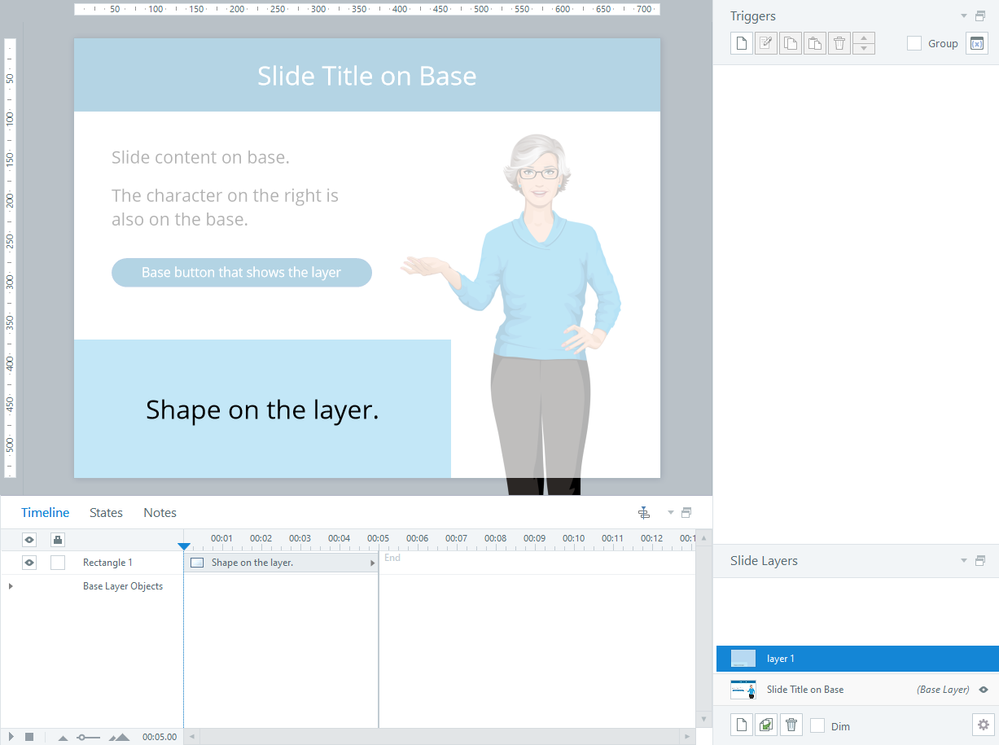Duplicate the selected slide layer

point(766,725)
